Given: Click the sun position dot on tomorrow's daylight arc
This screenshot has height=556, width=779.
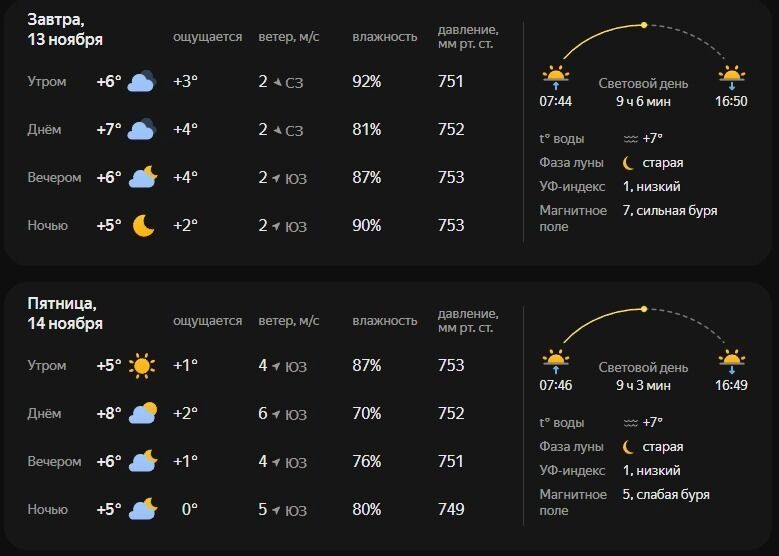Looking at the screenshot, I should 644,25.
